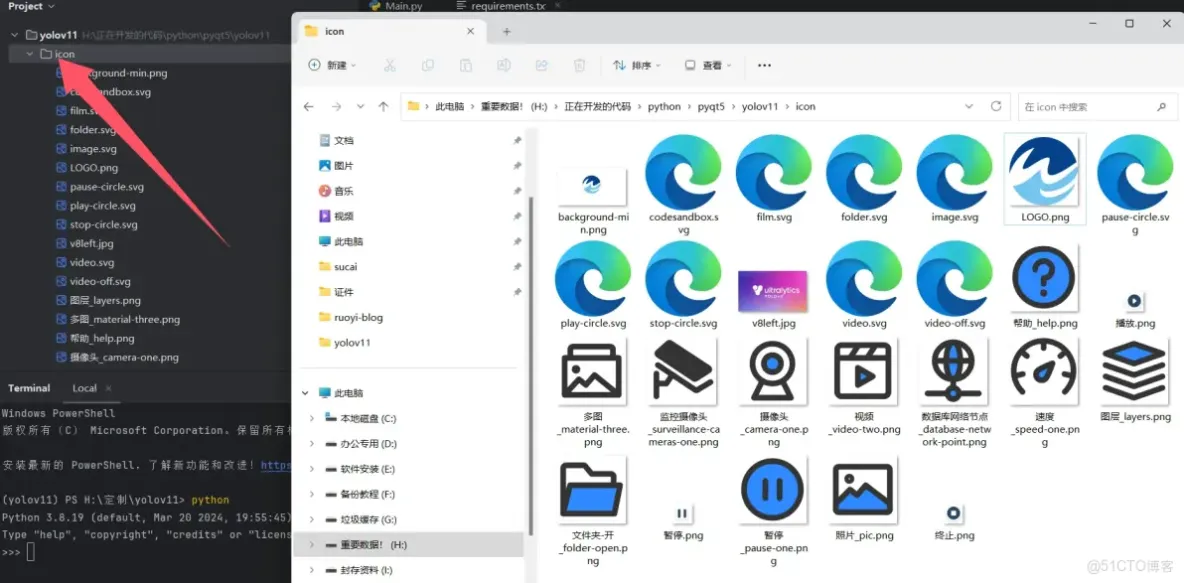Select the 终止.png file
This screenshot has height=583, width=1184.
(x=954, y=514)
